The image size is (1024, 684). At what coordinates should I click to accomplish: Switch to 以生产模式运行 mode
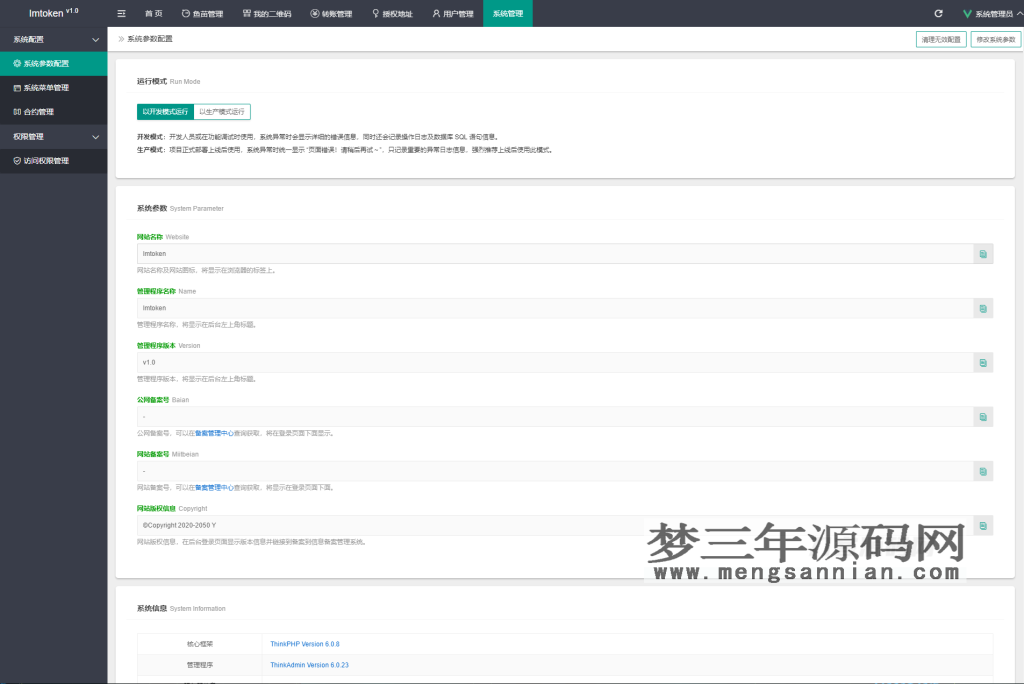click(x=221, y=111)
